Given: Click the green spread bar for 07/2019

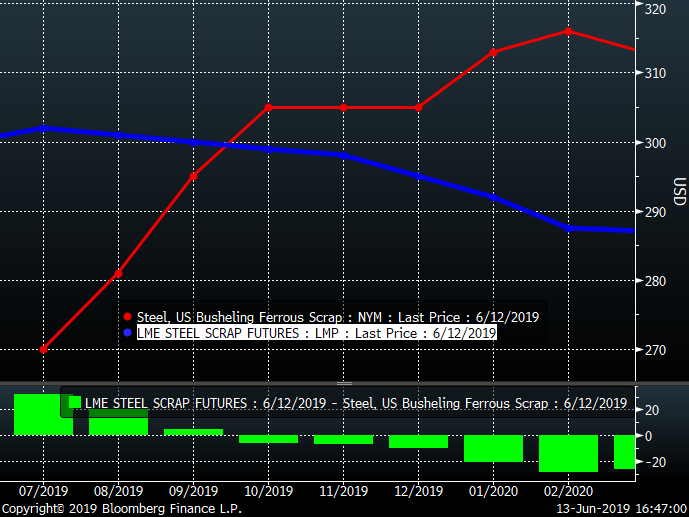Looking at the screenshot, I should point(43,415).
